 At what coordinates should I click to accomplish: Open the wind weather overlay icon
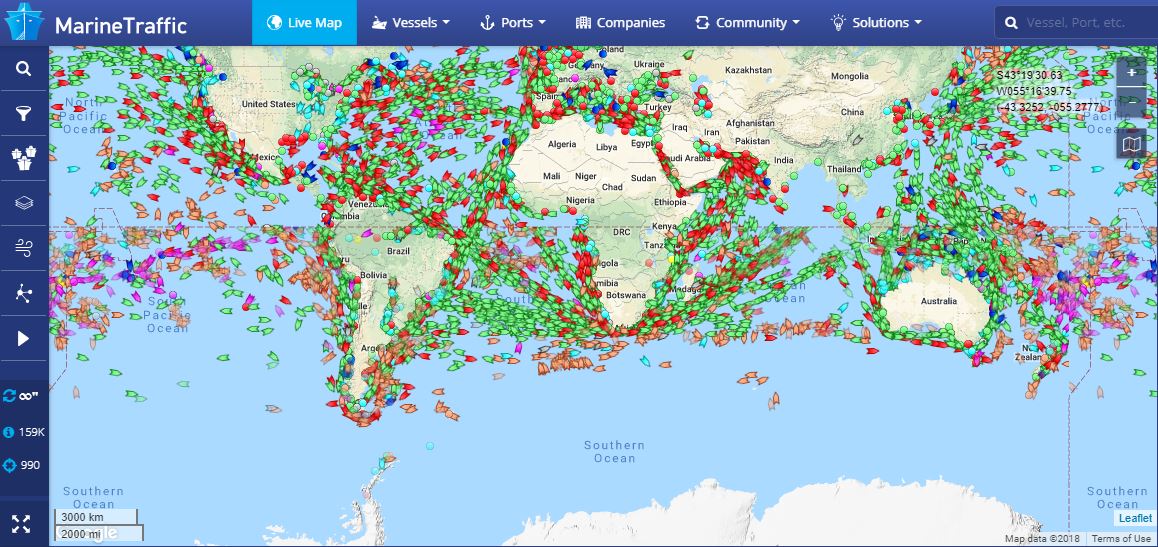[x=23, y=248]
